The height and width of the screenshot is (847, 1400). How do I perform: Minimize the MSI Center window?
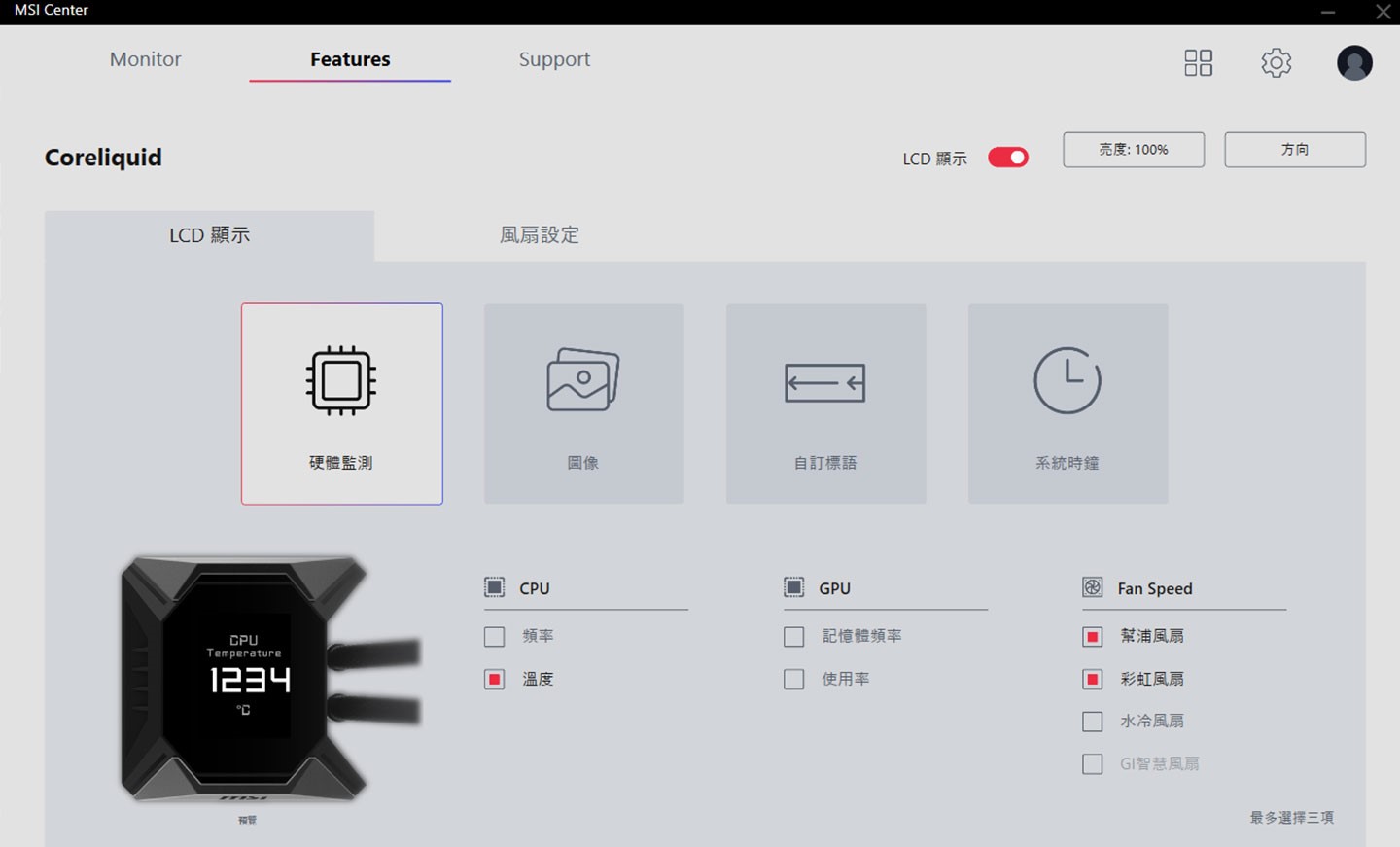point(1328,12)
